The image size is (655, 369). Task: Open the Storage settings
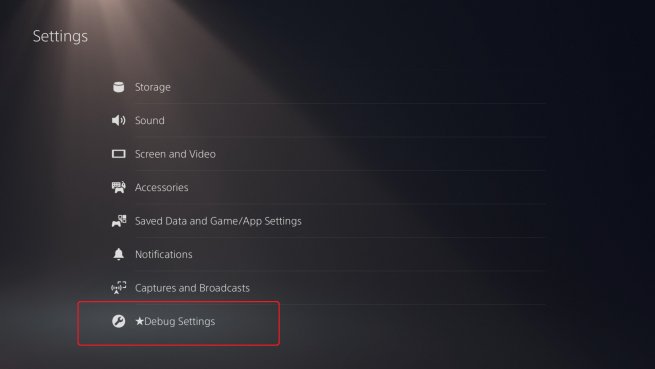coord(152,87)
